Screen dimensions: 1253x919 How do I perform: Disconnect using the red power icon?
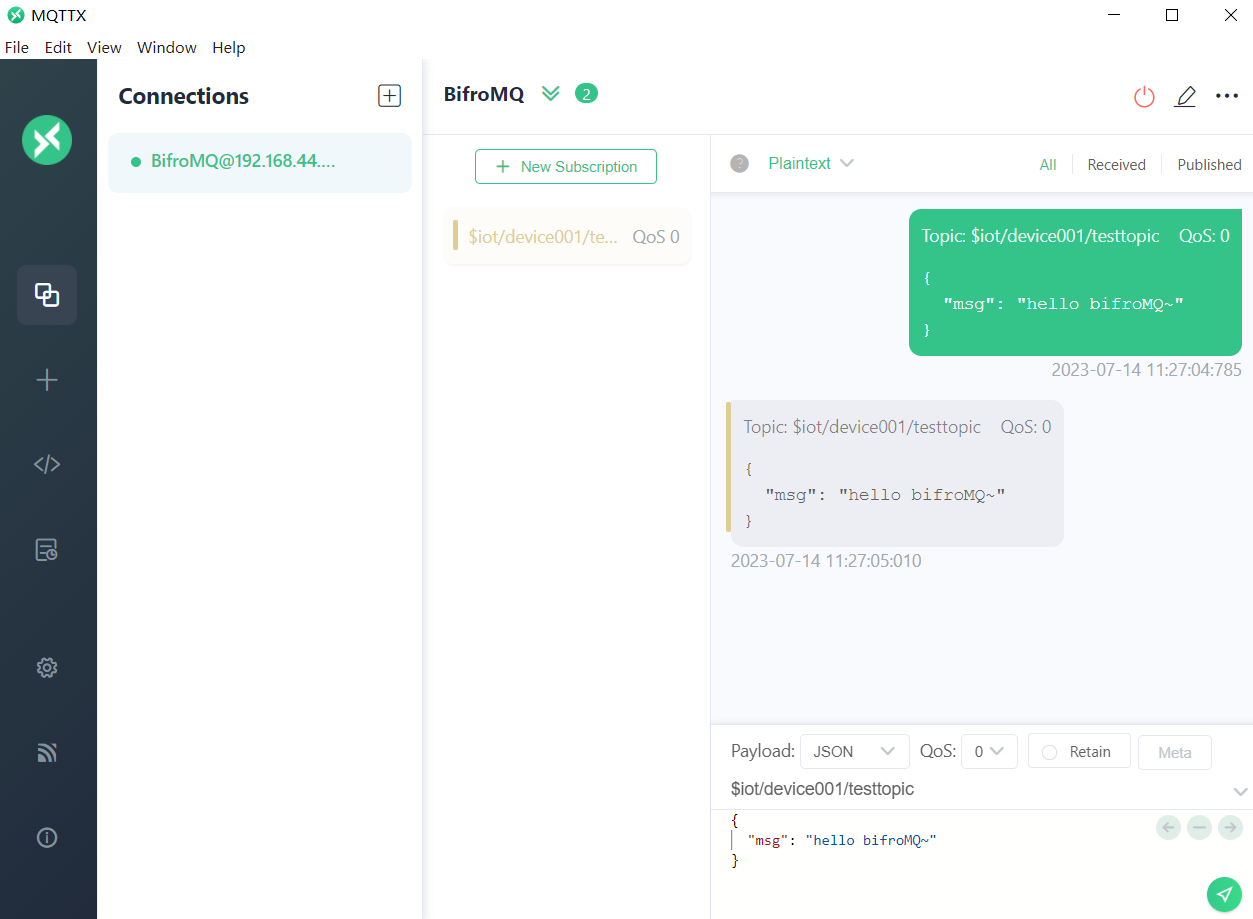click(x=1144, y=97)
